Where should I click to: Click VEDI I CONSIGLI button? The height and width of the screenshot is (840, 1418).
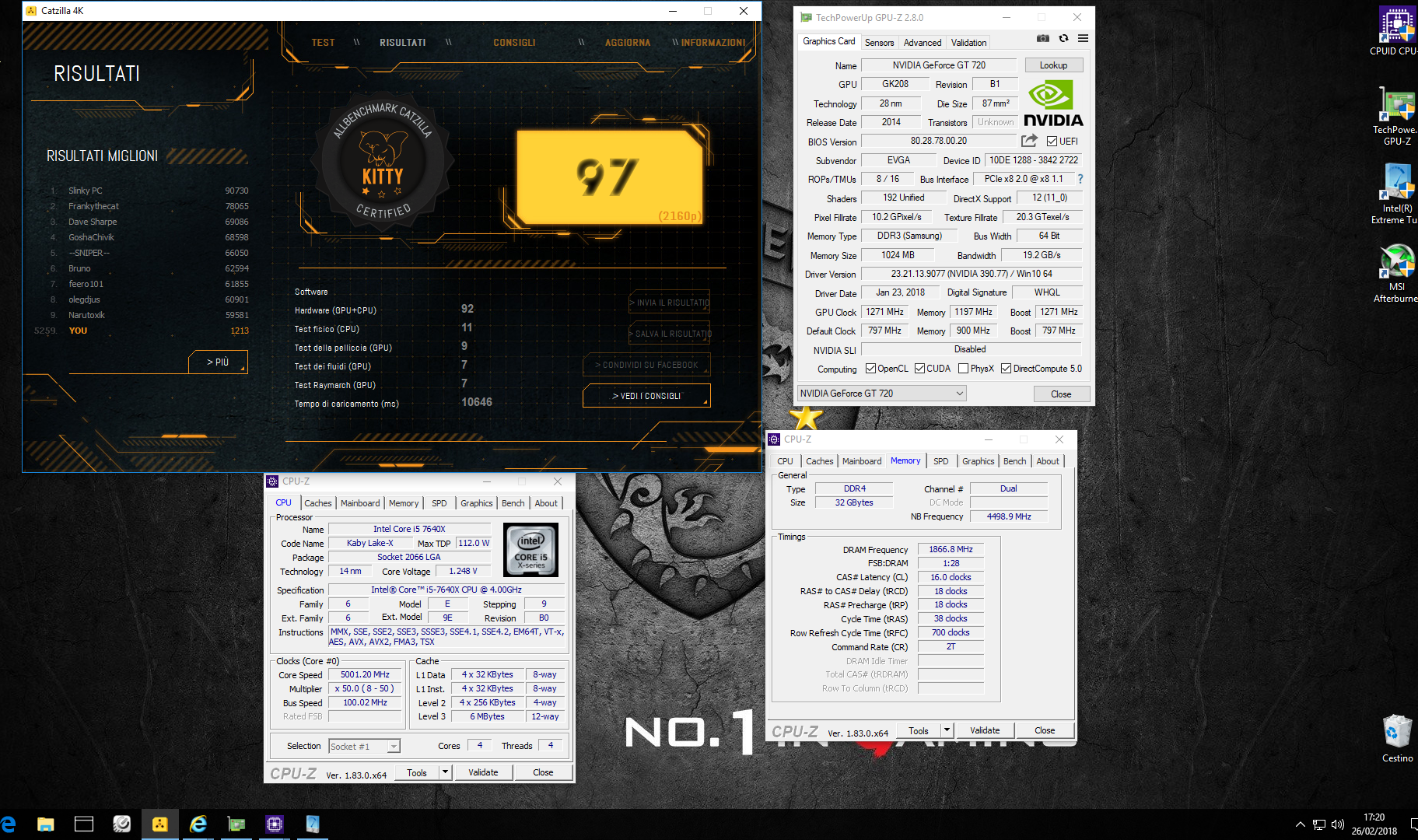coord(646,396)
